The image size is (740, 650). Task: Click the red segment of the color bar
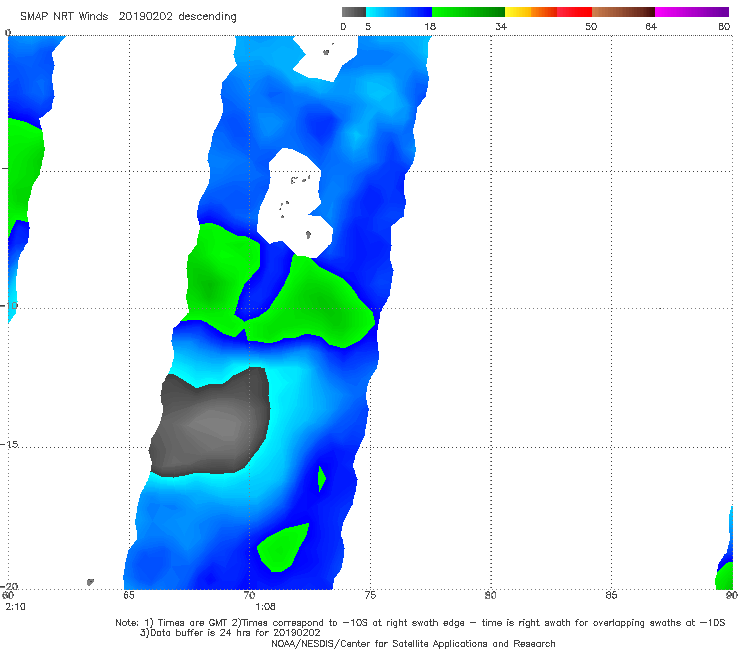coord(574,12)
